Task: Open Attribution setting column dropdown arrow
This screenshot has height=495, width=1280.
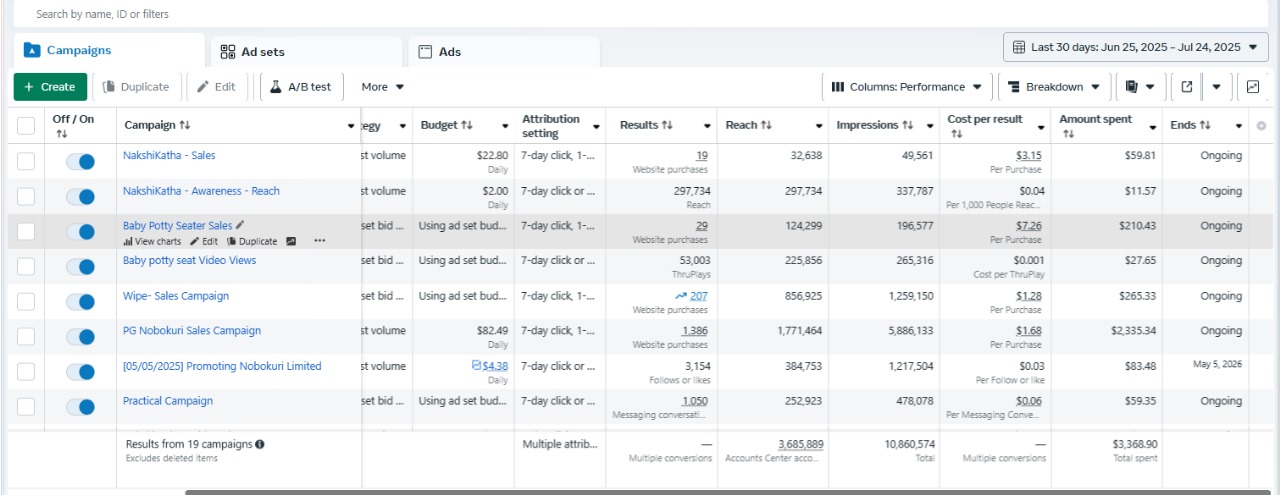Action: (596, 126)
